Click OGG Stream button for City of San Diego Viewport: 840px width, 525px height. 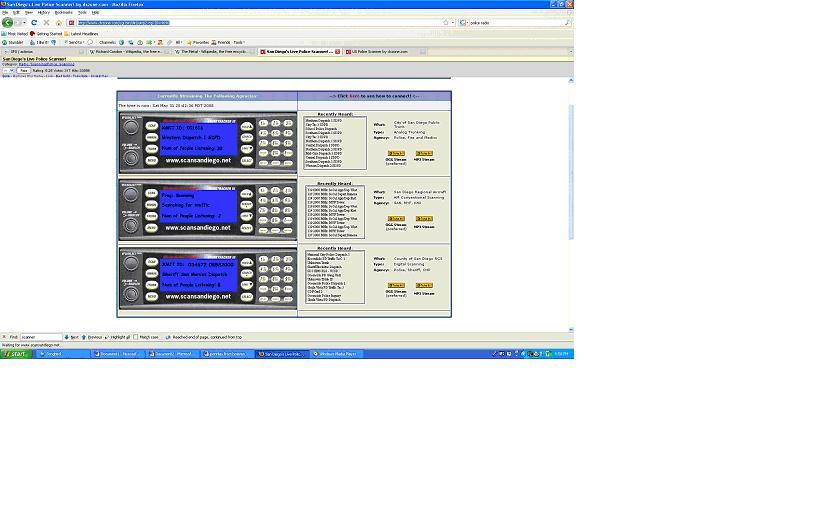(396, 153)
